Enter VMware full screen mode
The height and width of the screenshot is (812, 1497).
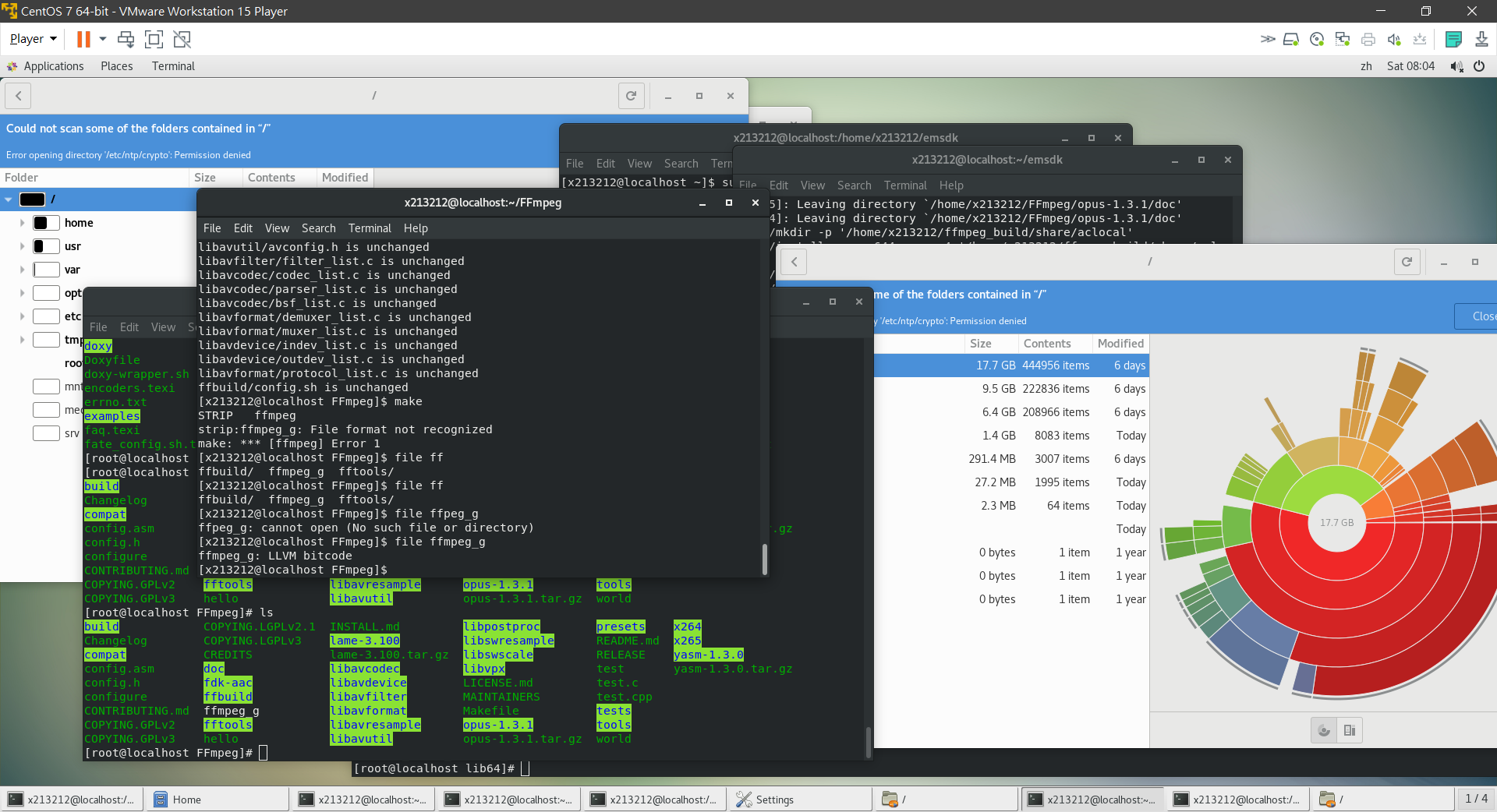coord(154,39)
